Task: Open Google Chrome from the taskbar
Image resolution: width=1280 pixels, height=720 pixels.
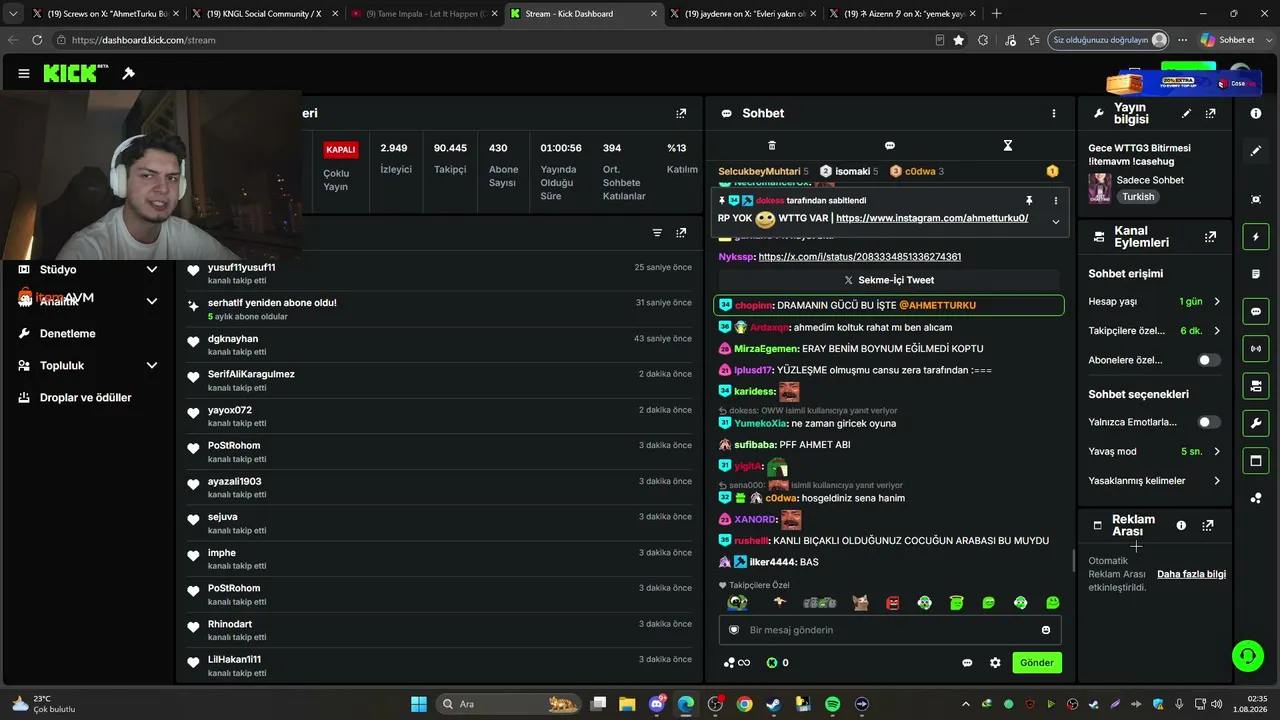Action: [x=744, y=704]
